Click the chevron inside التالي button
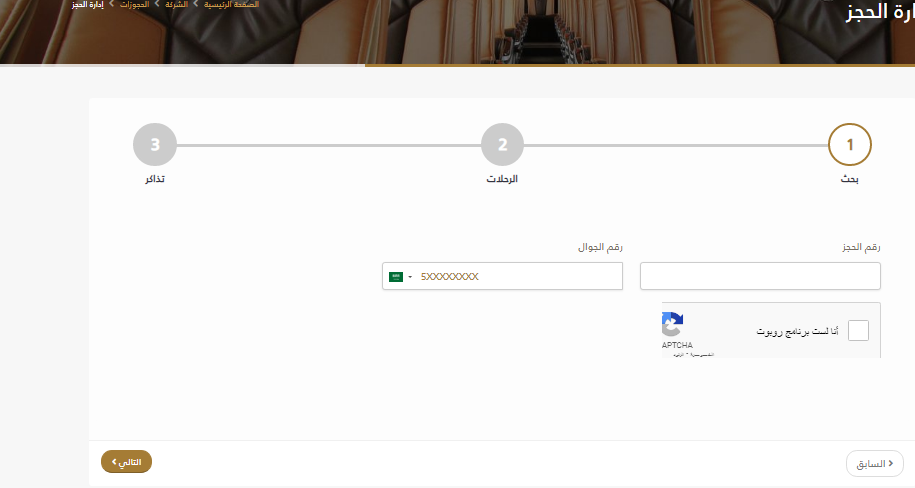The width and height of the screenshot is (915, 488). (x=114, y=462)
